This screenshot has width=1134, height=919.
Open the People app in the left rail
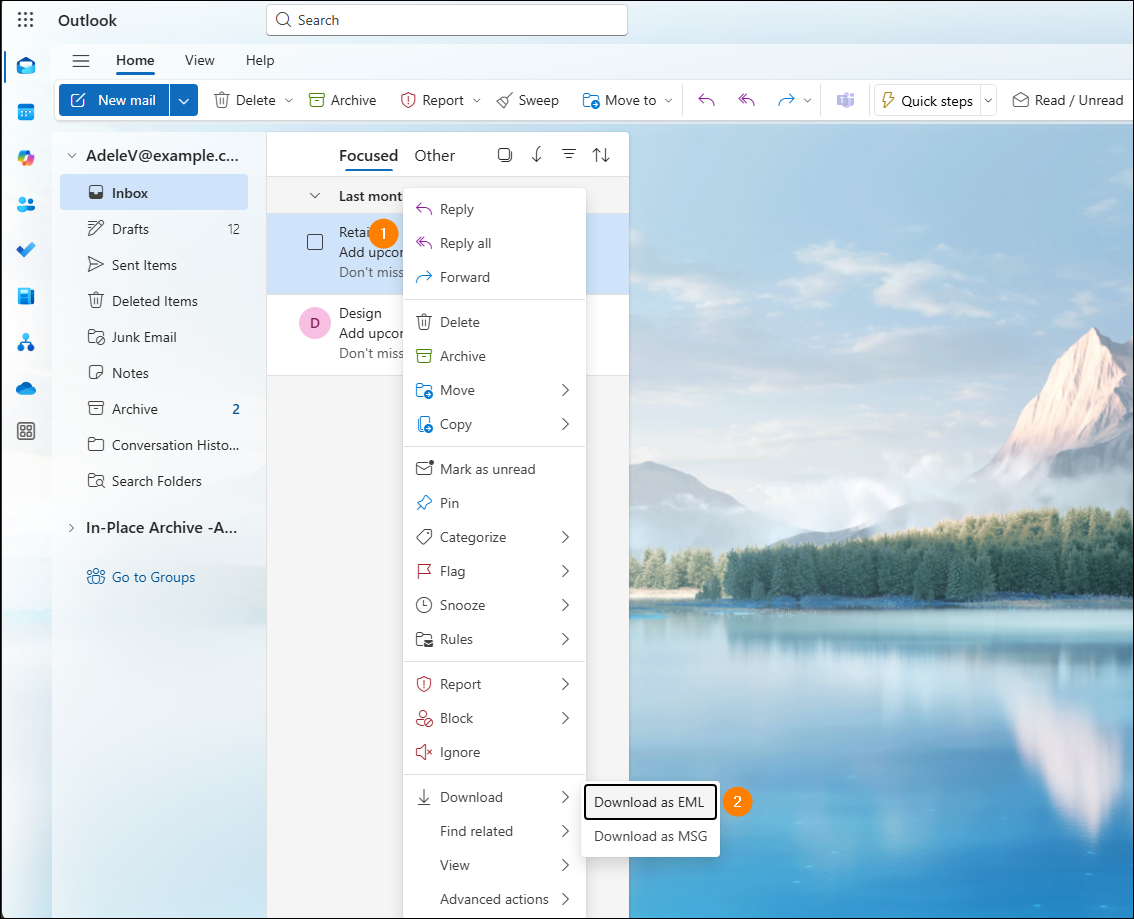[26, 204]
